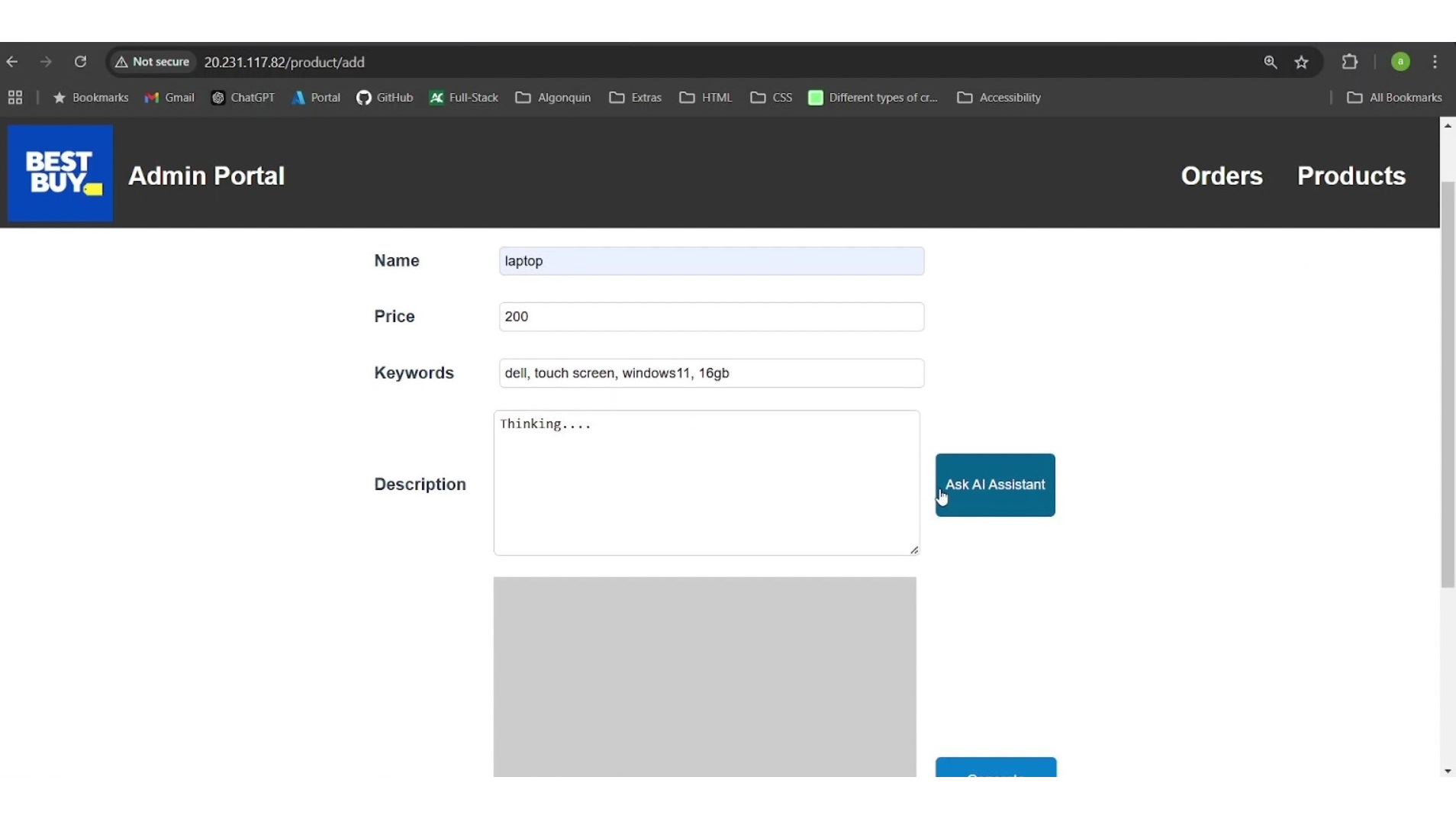Open the Chrome profile avatar
This screenshot has width=1456, height=819.
tap(1400, 62)
